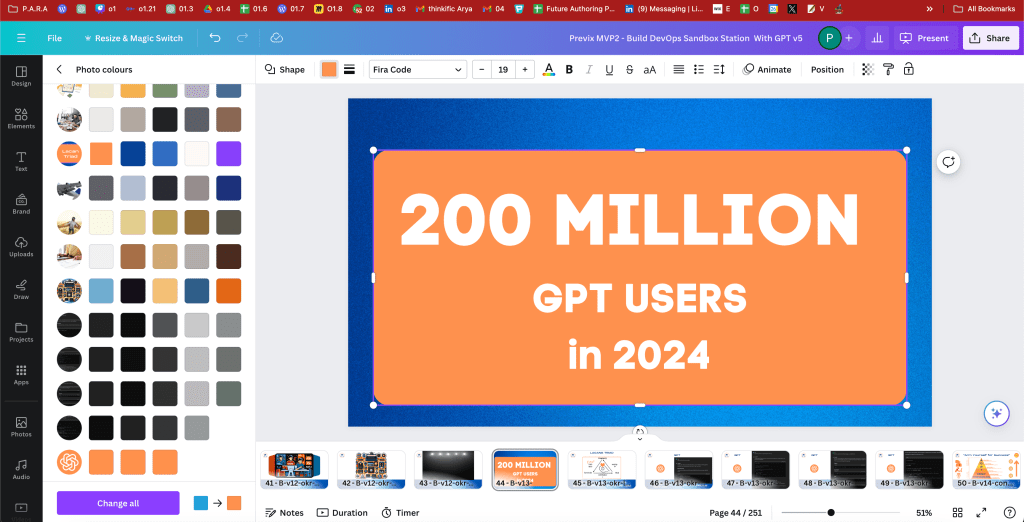This screenshot has width=1024, height=522.
Task: Open the Timer
Action: tap(400, 513)
